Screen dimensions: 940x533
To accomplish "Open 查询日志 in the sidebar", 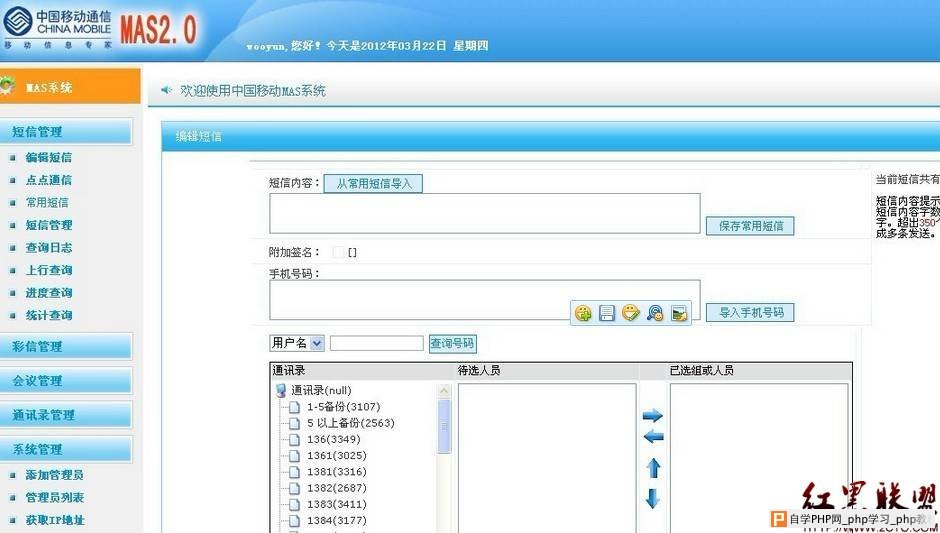I will (x=49, y=248).
